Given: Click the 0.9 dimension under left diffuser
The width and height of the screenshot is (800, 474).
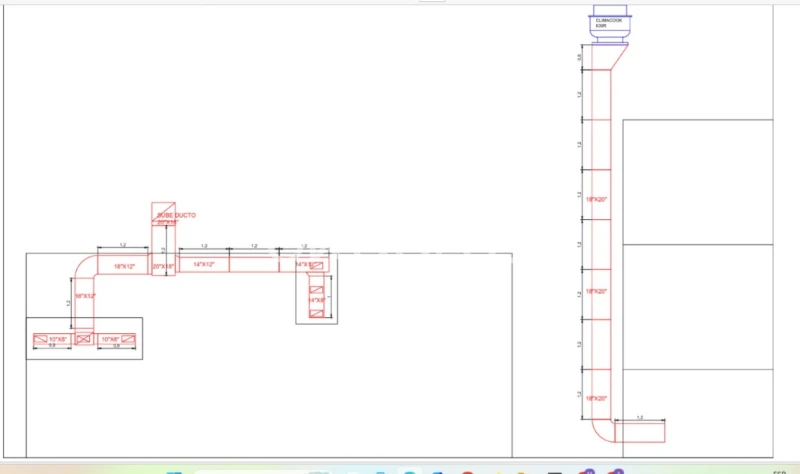Looking at the screenshot, I should pyautogui.click(x=52, y=346).
